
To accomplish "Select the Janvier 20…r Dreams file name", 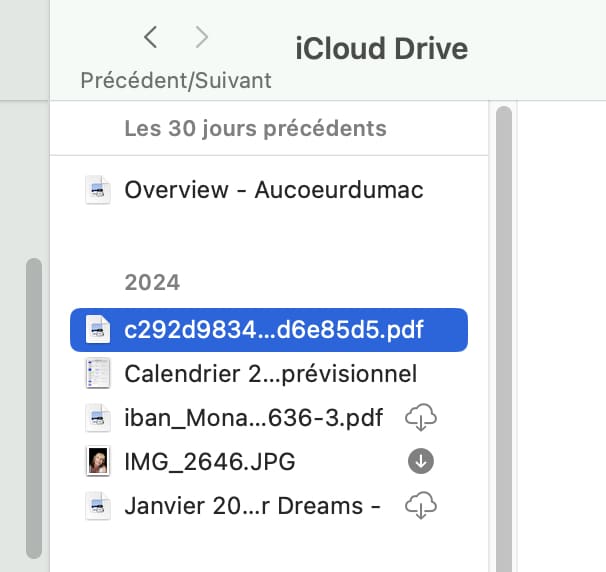I will [252, 506].
